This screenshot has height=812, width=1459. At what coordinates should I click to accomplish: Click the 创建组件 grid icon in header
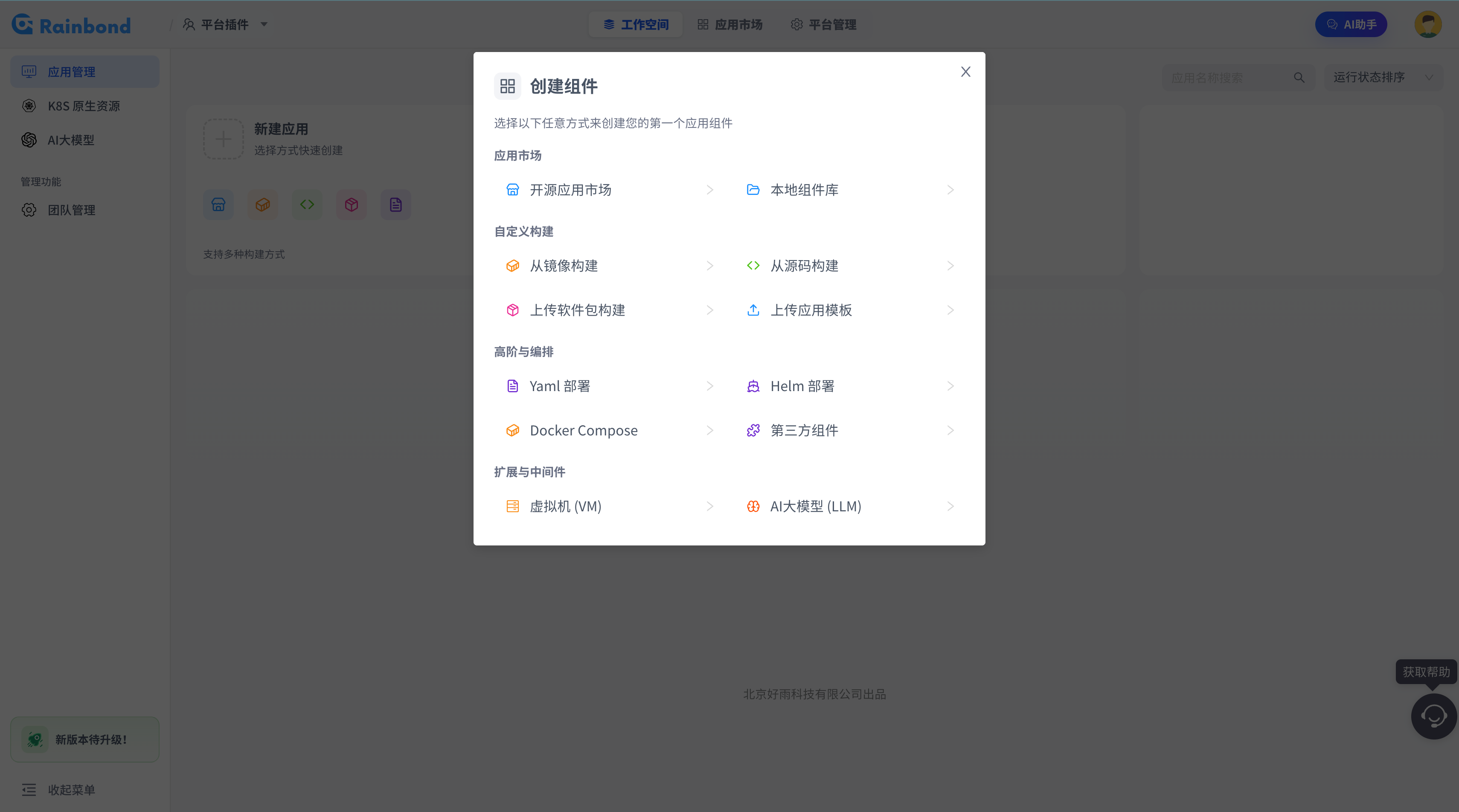pos(508,86)
